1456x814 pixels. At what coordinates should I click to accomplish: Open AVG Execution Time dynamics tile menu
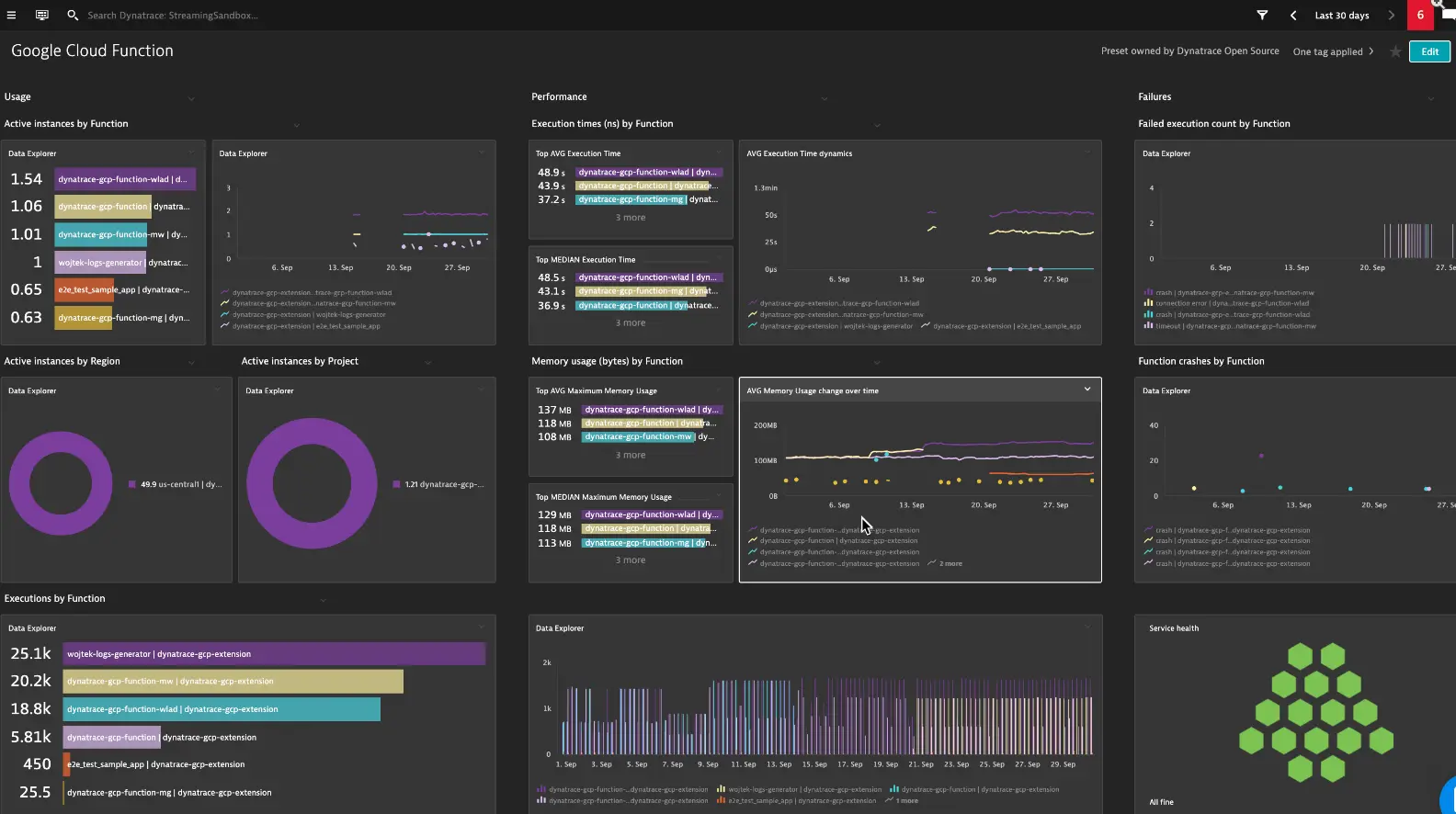(x=1087, y=153)
